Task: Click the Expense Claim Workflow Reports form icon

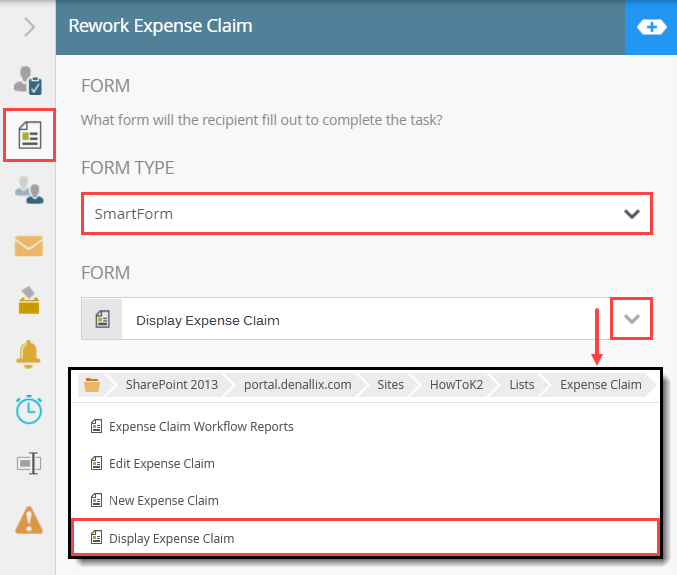Action: point(96,426)
